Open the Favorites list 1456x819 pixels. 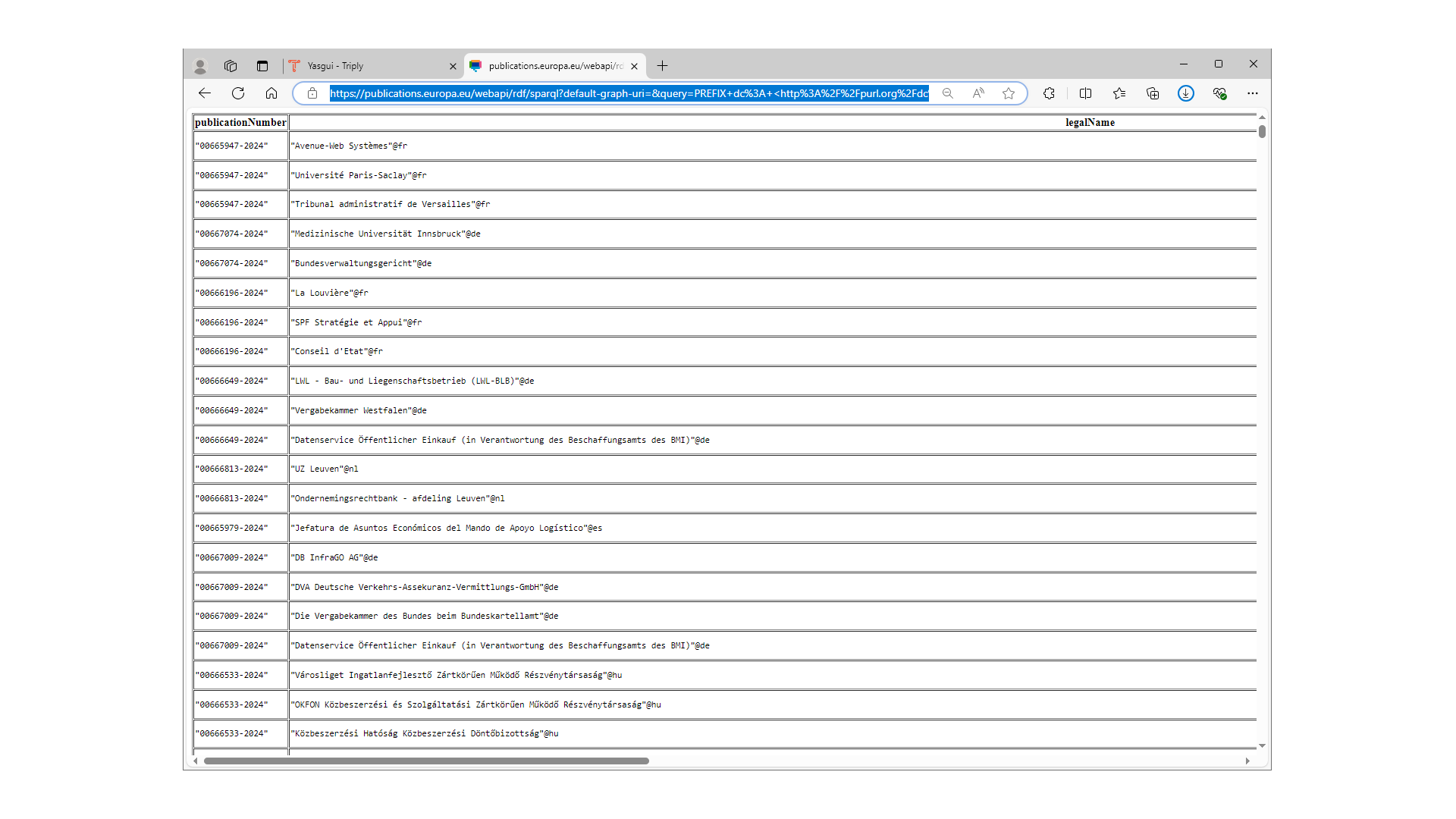(1119, 93)
